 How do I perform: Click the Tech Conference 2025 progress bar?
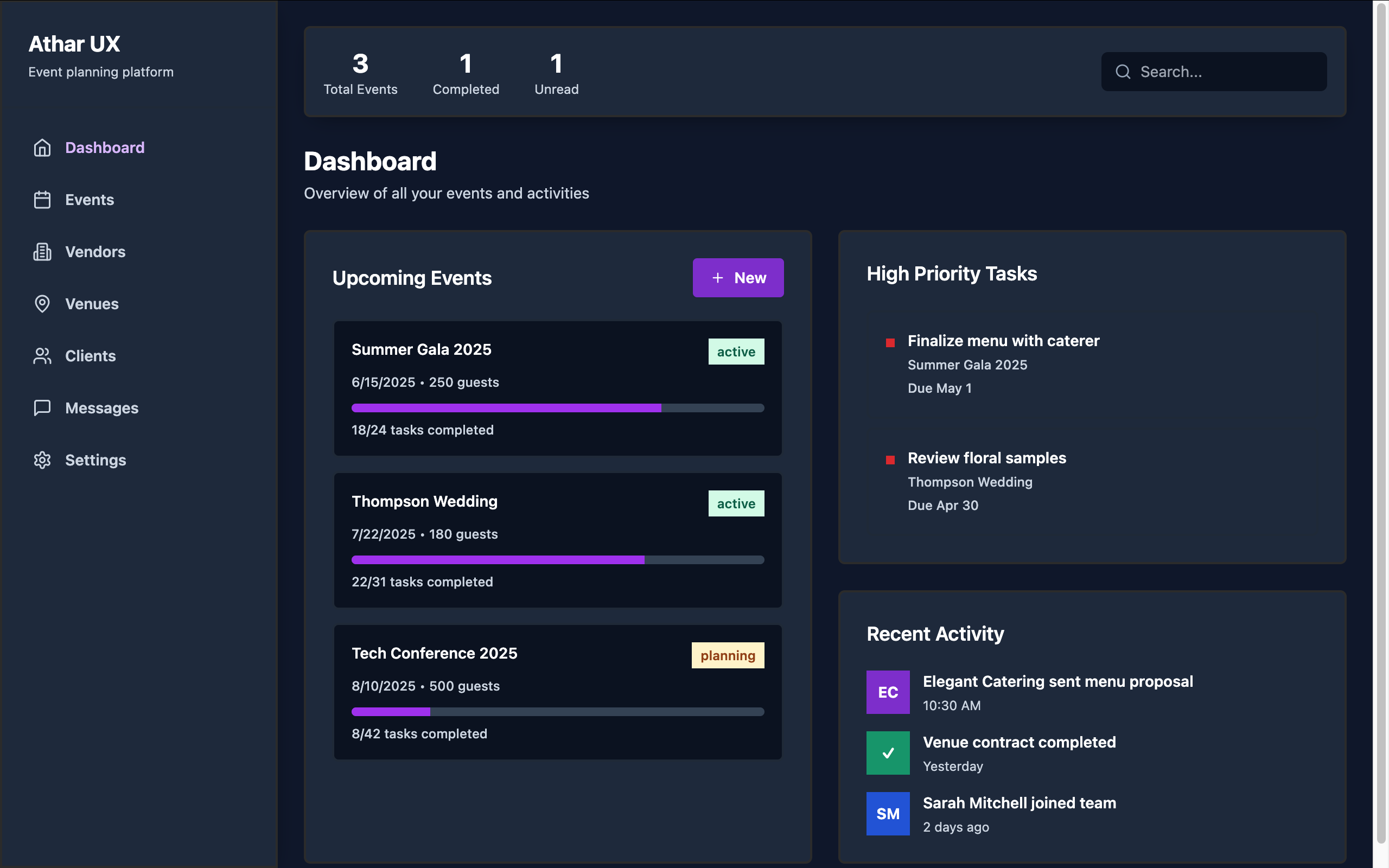[557, 712]
